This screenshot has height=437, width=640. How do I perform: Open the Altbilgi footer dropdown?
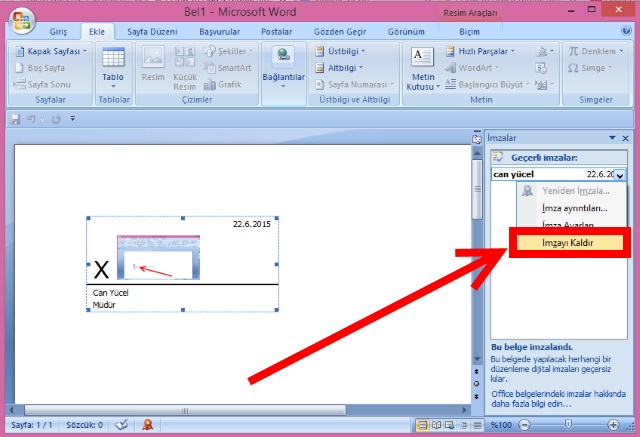(339, 68)
